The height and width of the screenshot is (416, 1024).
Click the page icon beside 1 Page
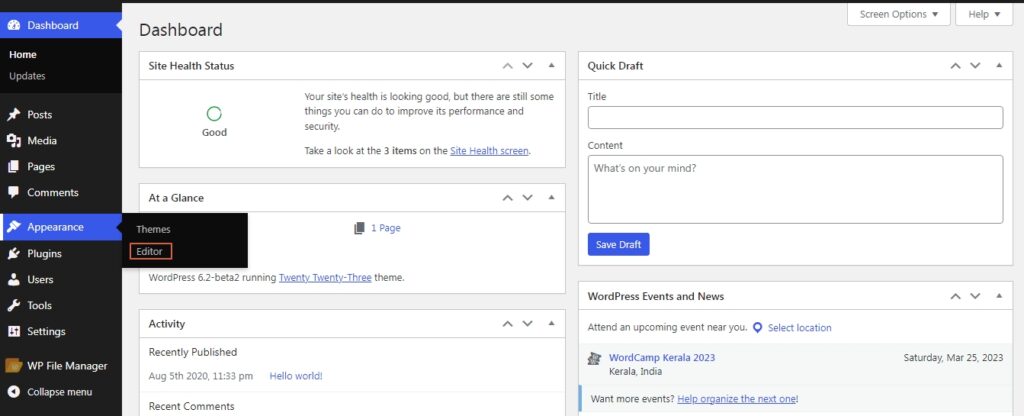tap(359, 228)
